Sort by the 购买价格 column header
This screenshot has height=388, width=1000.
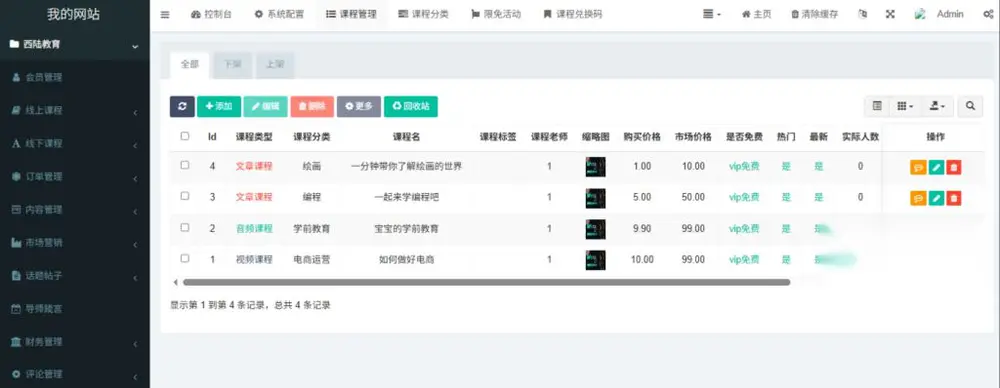pyautogui.click(x=642, y=137)
